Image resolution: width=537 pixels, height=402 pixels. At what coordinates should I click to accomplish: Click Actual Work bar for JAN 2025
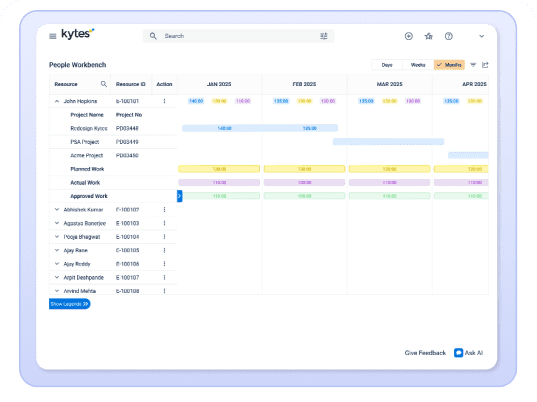(219, 183)
